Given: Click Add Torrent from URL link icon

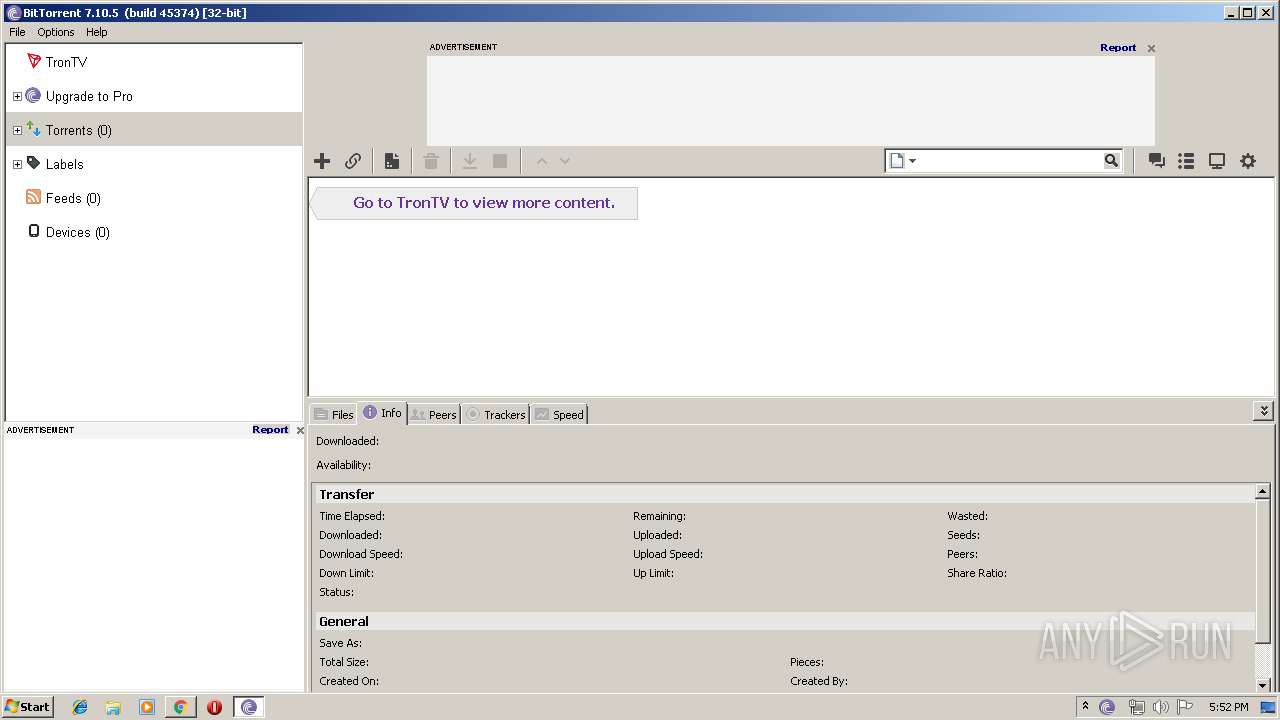Looking at the screenshot, I should coord(353,161).
